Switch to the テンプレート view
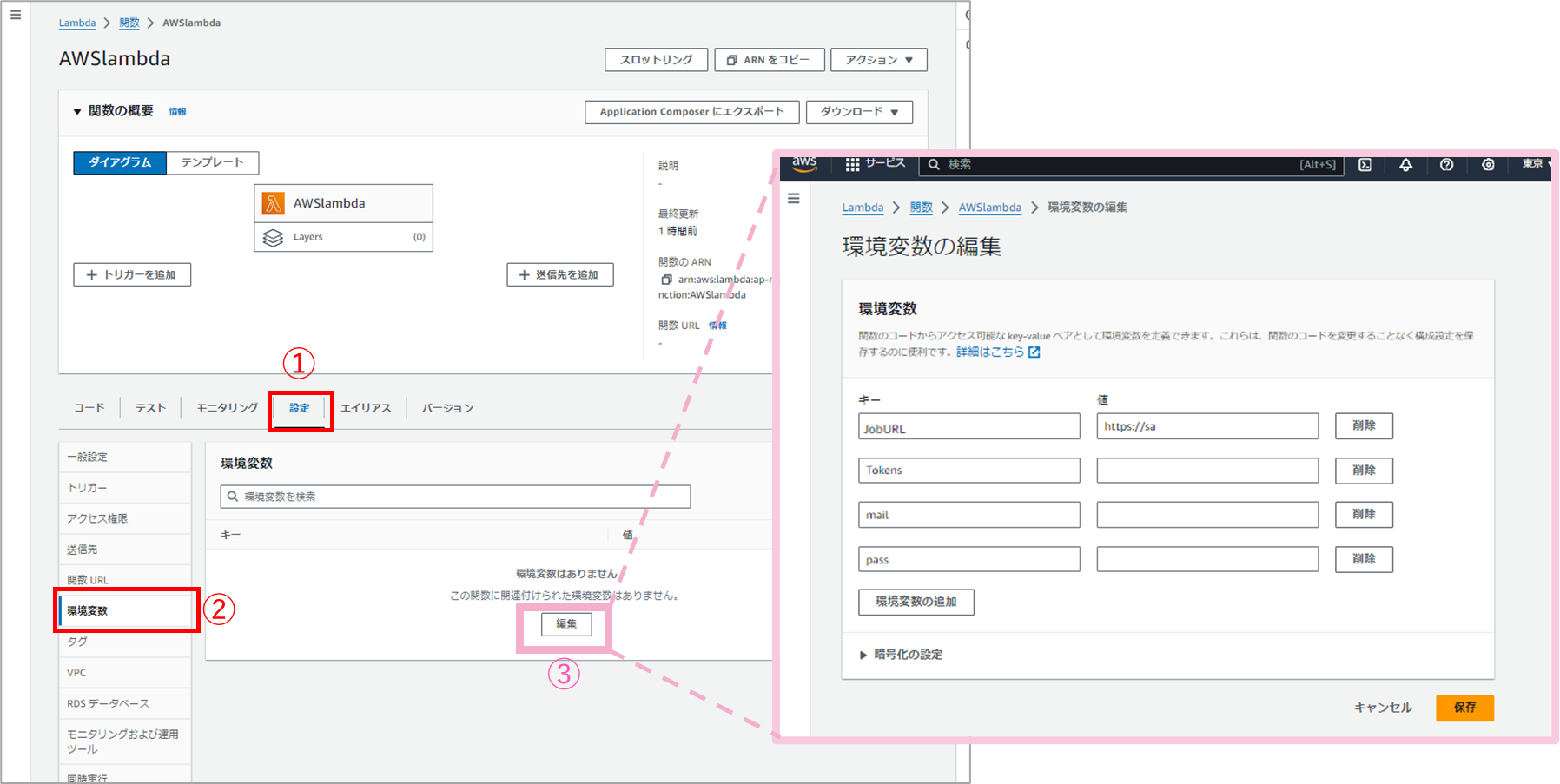Image resolution: width=1560 pixels, height=784 pixels. [x=212, y=162]
